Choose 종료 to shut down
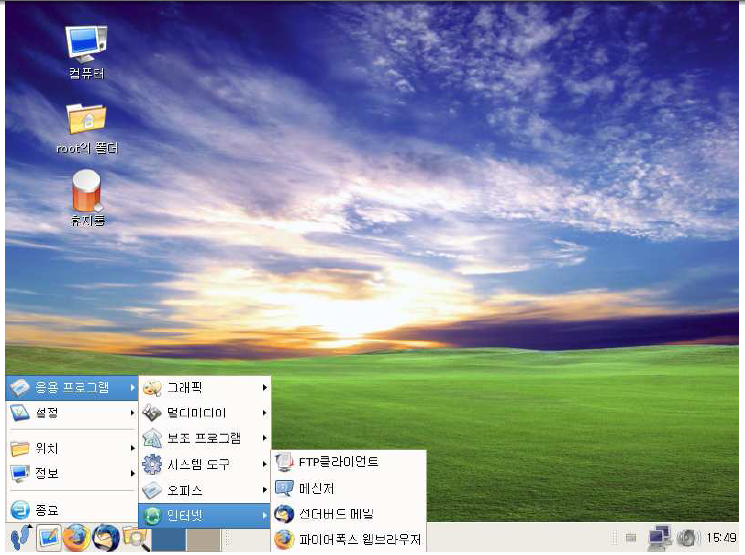 point(72,510)
